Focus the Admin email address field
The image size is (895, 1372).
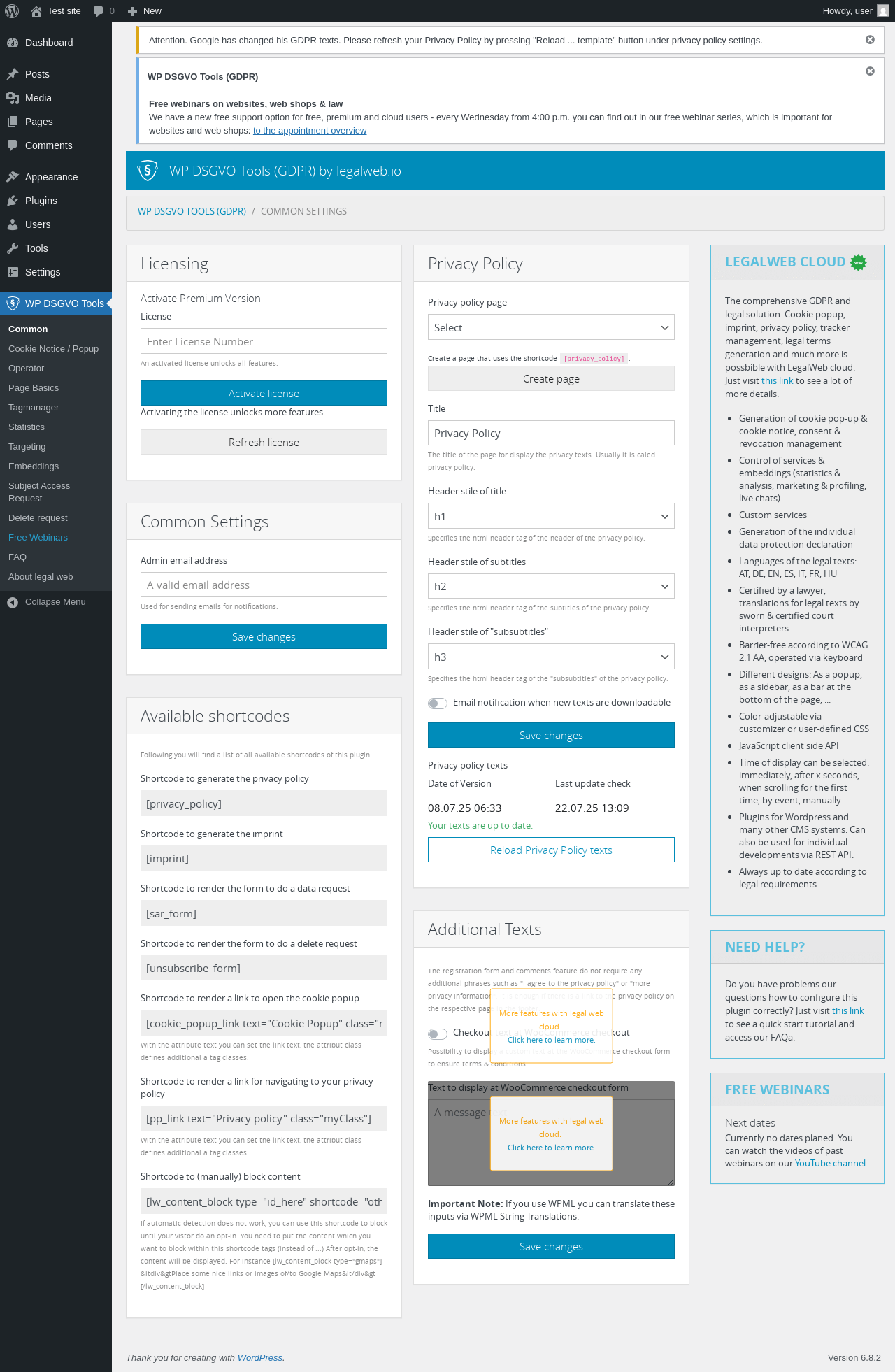(x=264, y=585)
